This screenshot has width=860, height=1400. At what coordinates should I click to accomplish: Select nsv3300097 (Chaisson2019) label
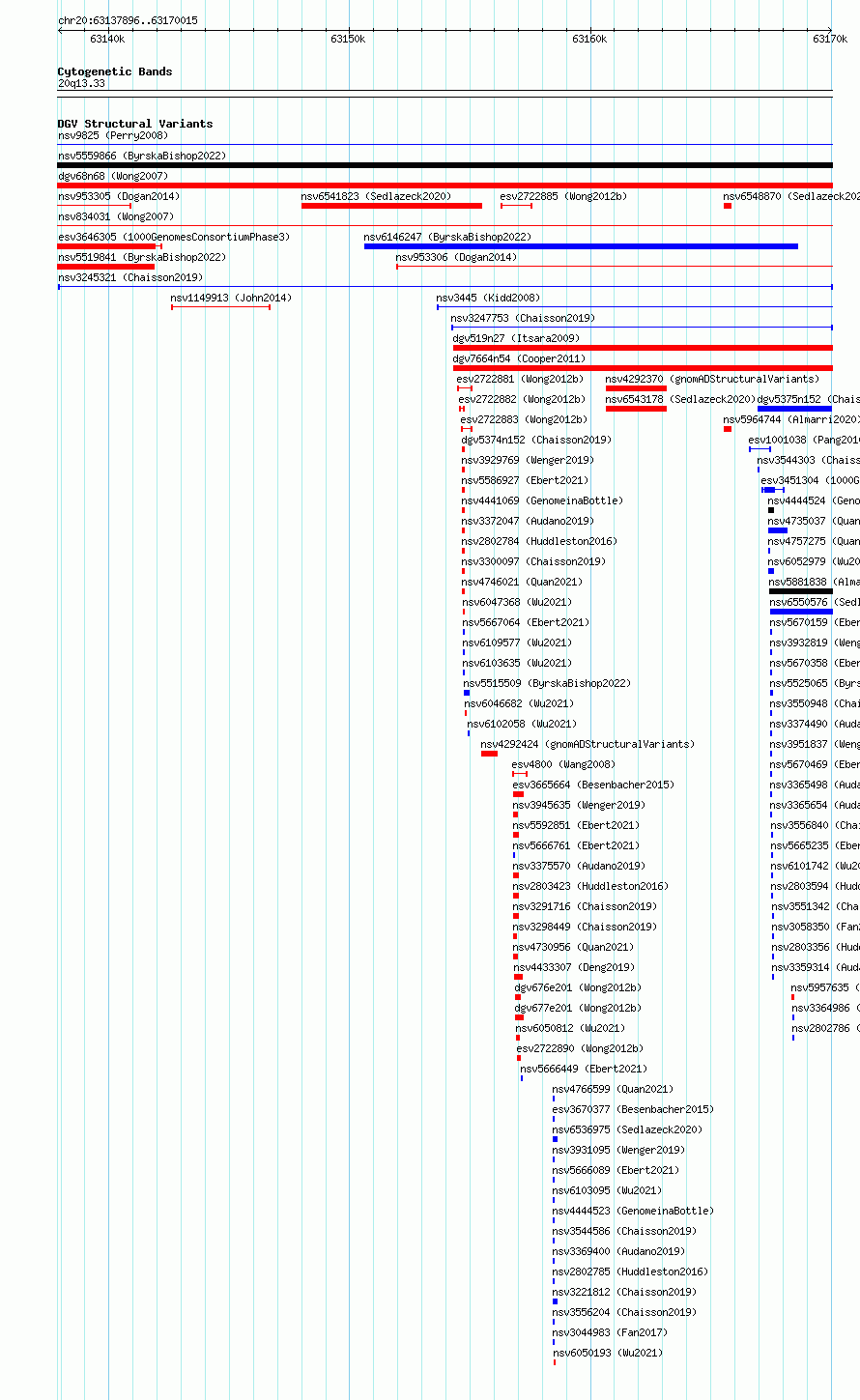tap(533, 561)
